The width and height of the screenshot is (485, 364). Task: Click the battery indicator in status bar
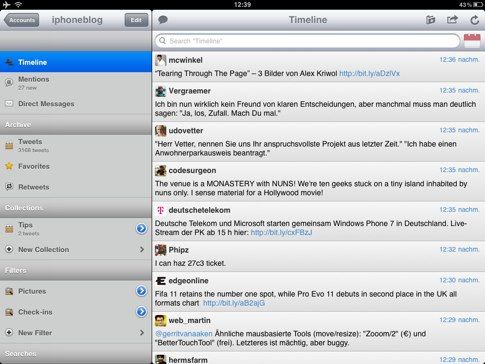(x=478, y=5)
